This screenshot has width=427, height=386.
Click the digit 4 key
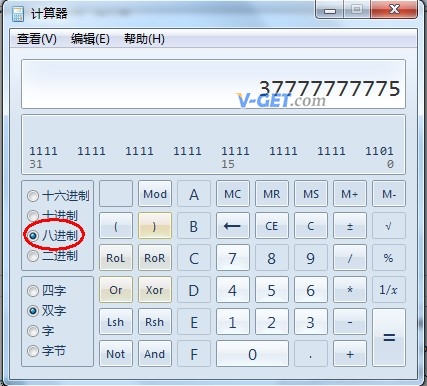click(x=233, y=290)
